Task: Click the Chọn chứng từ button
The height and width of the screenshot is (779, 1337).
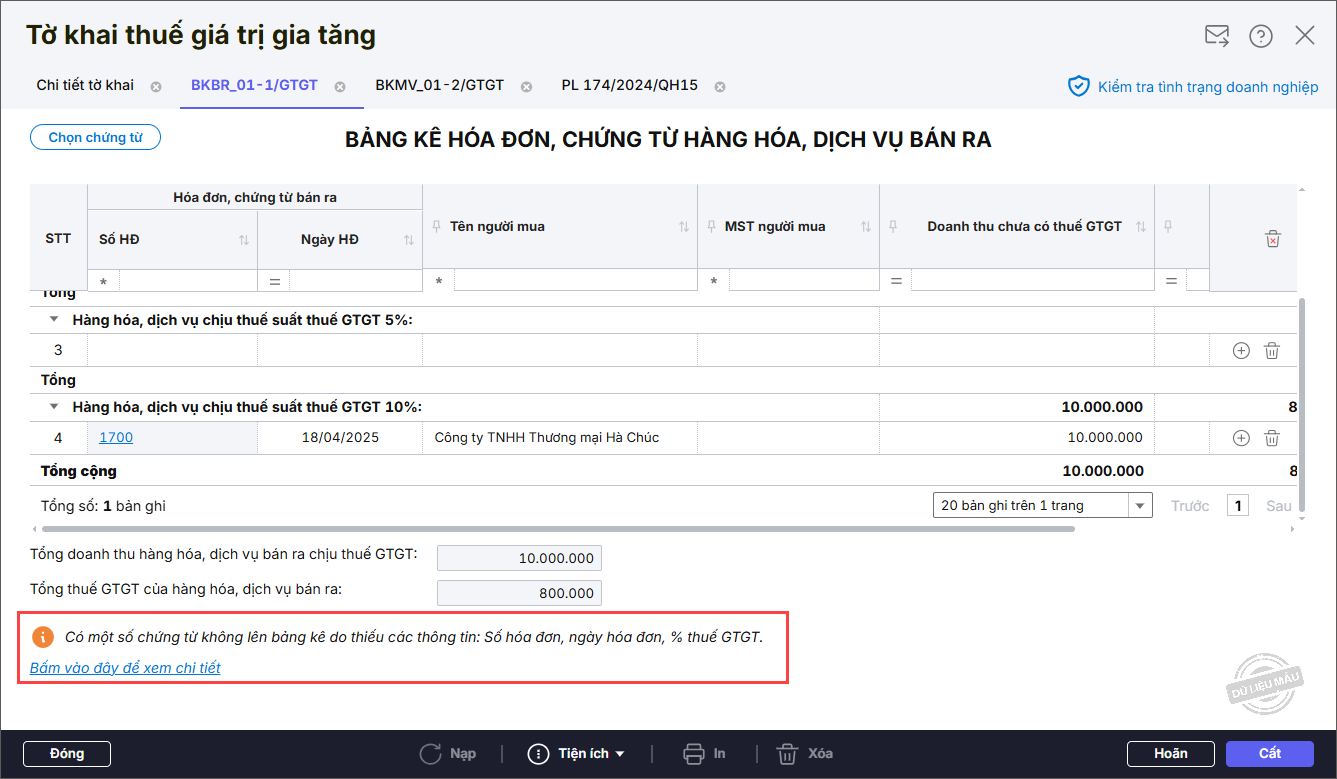Action: point(95,138)
